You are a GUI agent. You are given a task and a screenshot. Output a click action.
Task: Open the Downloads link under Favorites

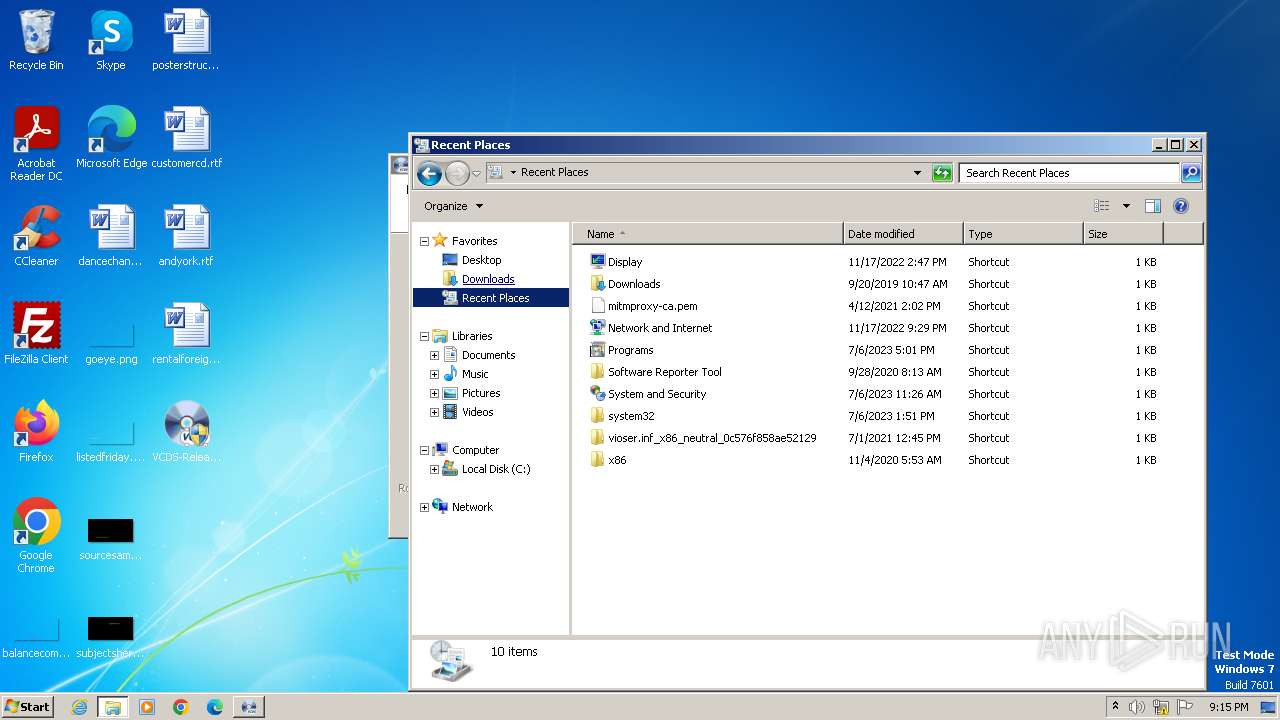[x=488, y=279]
